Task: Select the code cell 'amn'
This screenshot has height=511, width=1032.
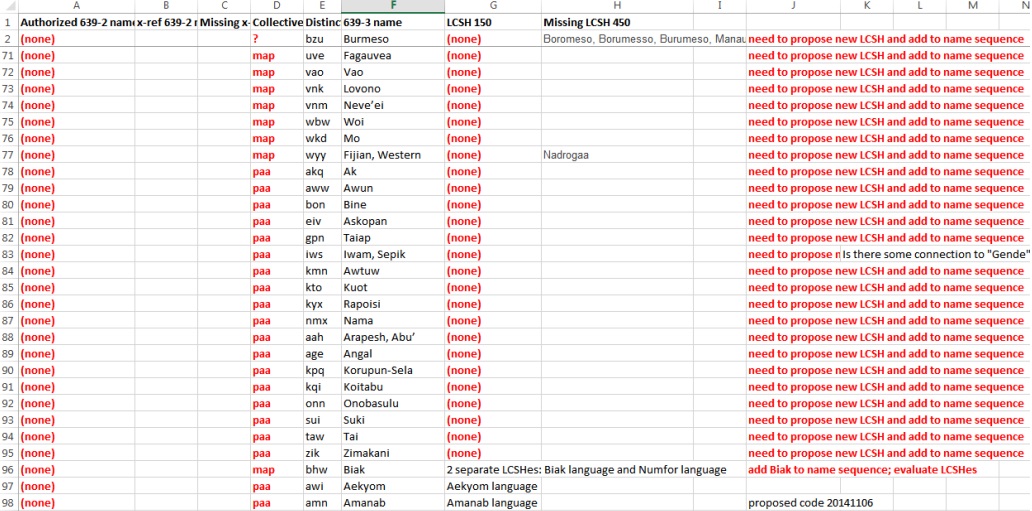Action: [x=322, y=502]
